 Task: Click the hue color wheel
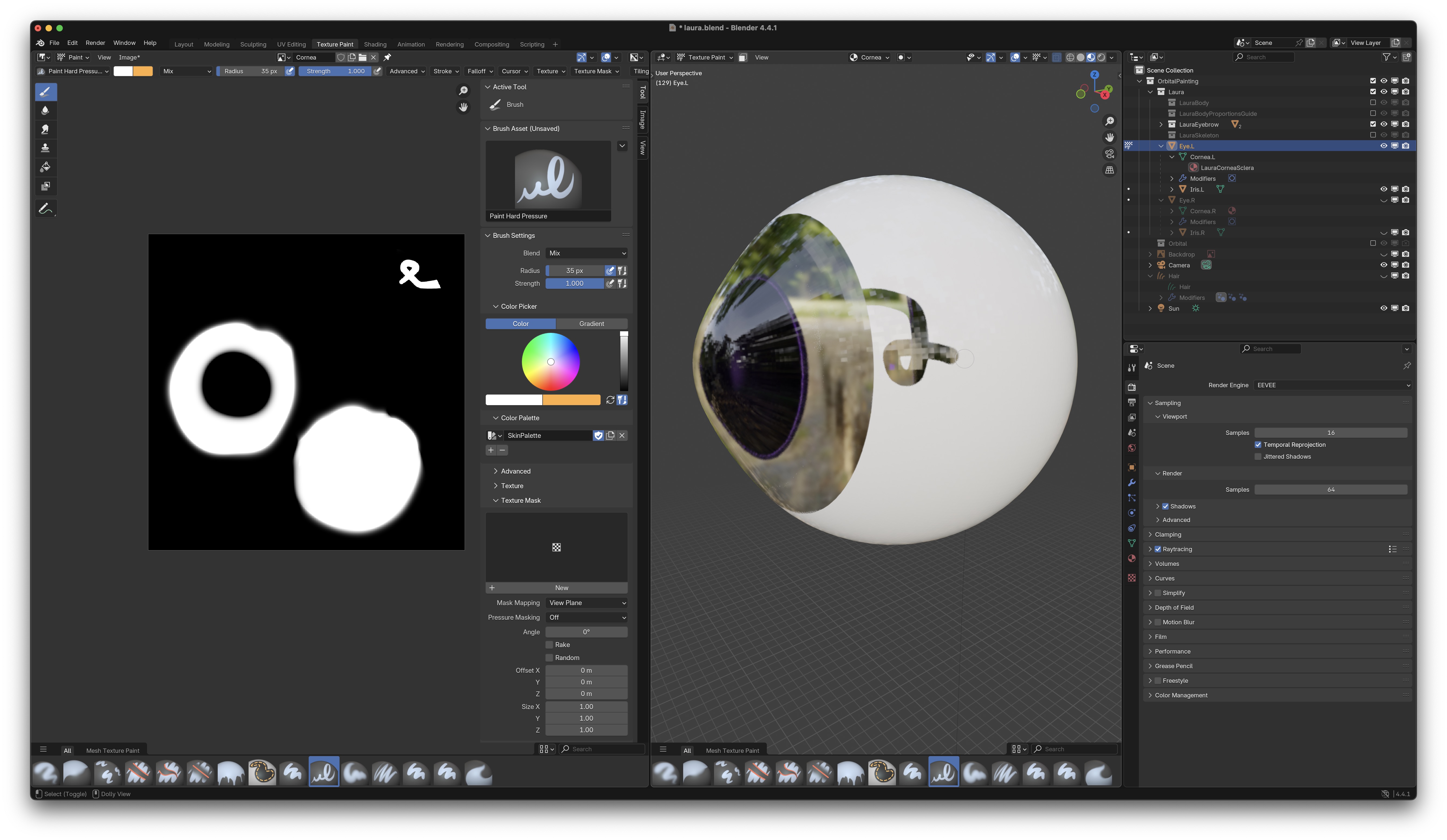pos(551,362)
